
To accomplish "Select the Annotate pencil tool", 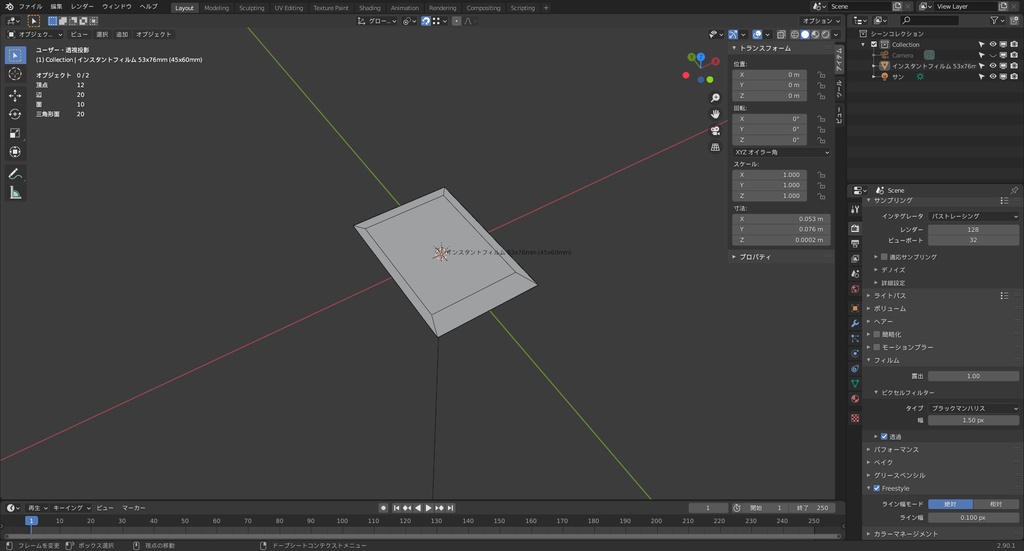I will 15,173.
